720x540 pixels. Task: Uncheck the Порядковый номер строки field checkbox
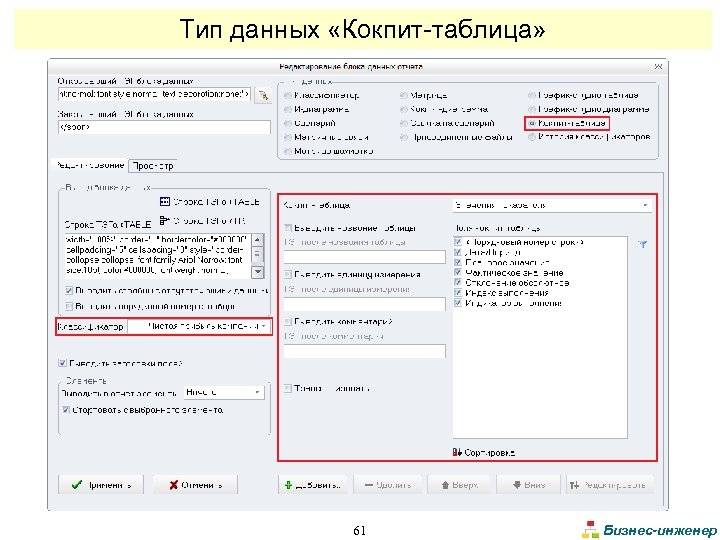pos(457,242)
